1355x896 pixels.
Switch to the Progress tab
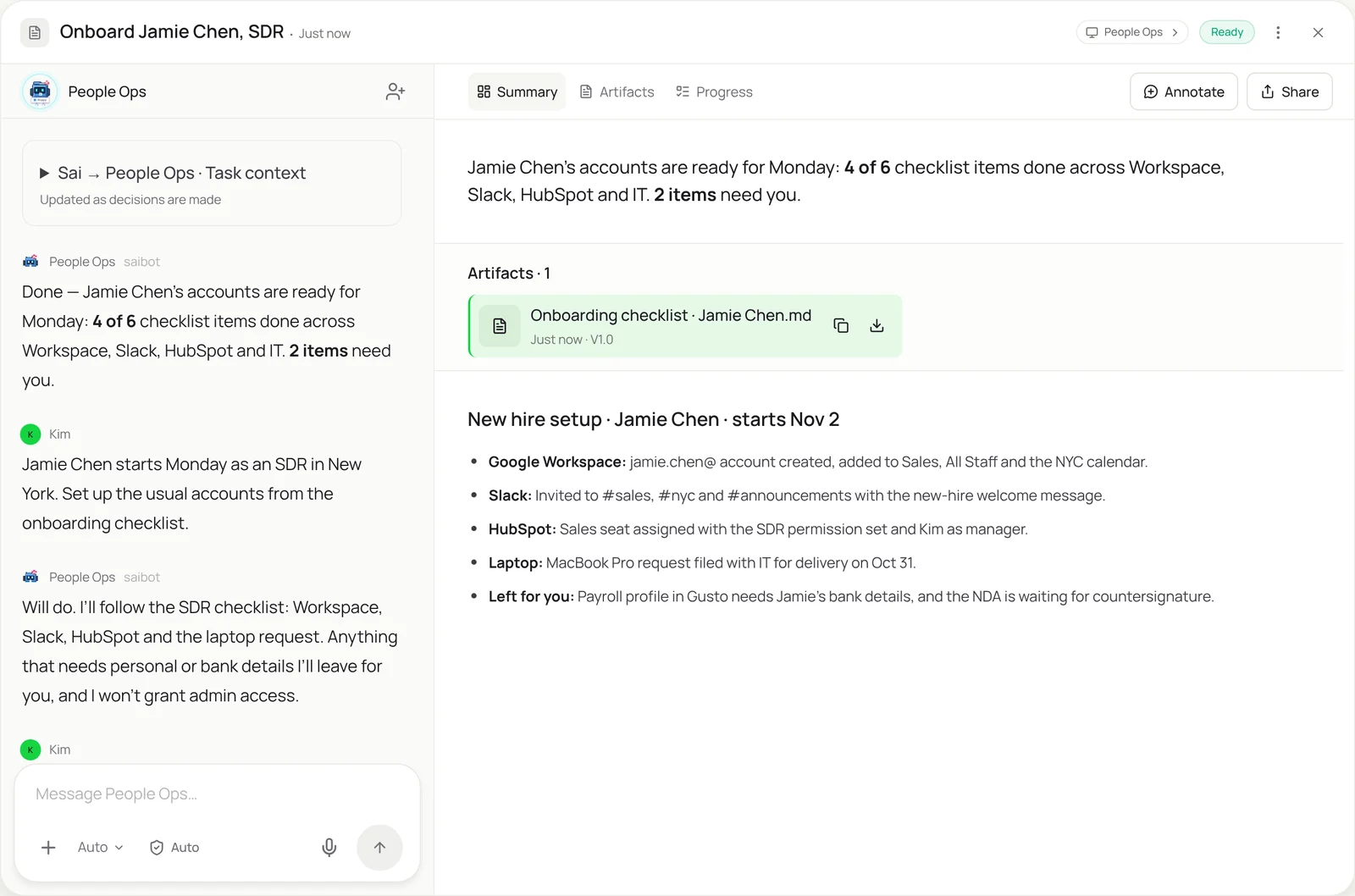714,91
